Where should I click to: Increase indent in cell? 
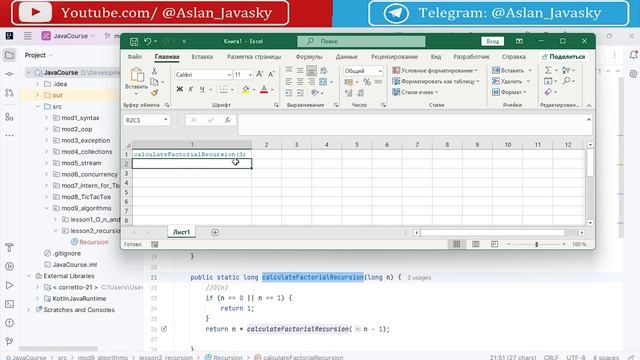(300, 93)
